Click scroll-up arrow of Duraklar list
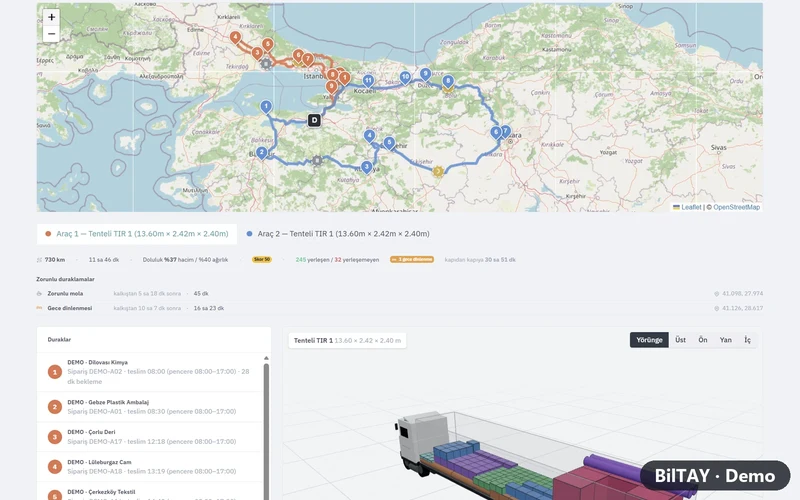Screen dimensions: 800x500 coord(266,358)
